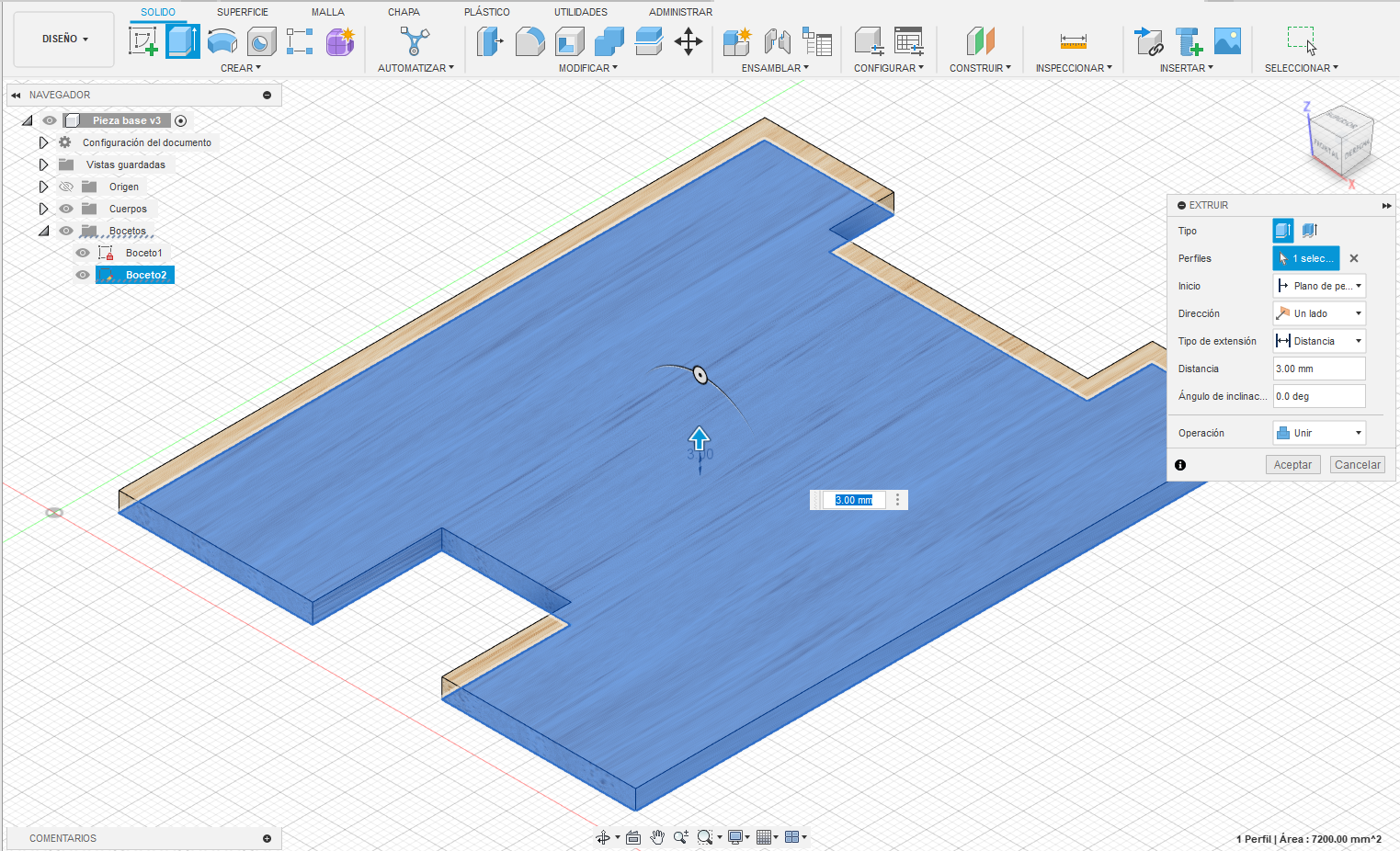Select the Offset Plane construct icon
Image resolution: width=1400 pixels, height=851 pixels.
pos(981,41)
